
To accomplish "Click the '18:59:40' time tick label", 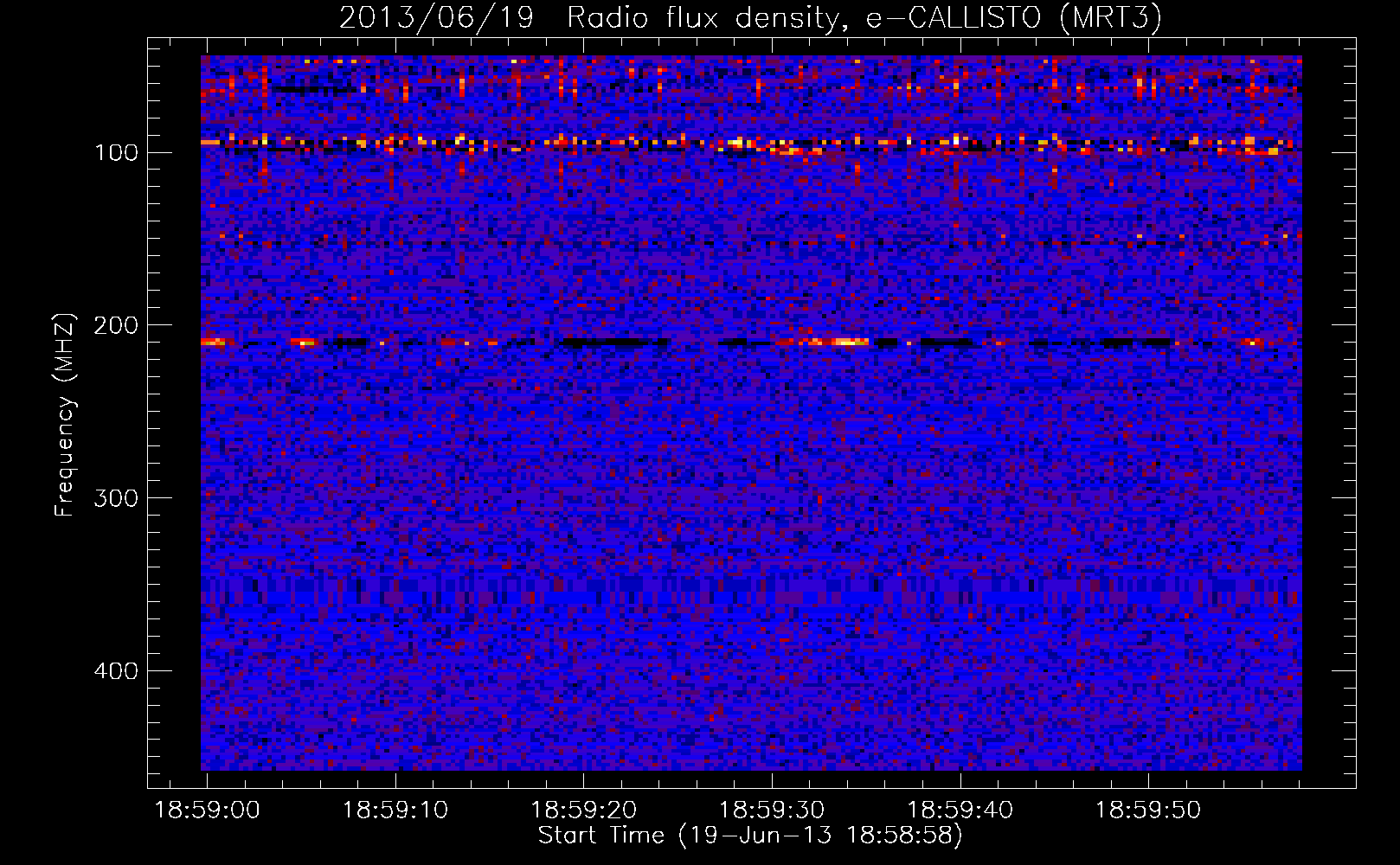I will (x=960, y=811).
